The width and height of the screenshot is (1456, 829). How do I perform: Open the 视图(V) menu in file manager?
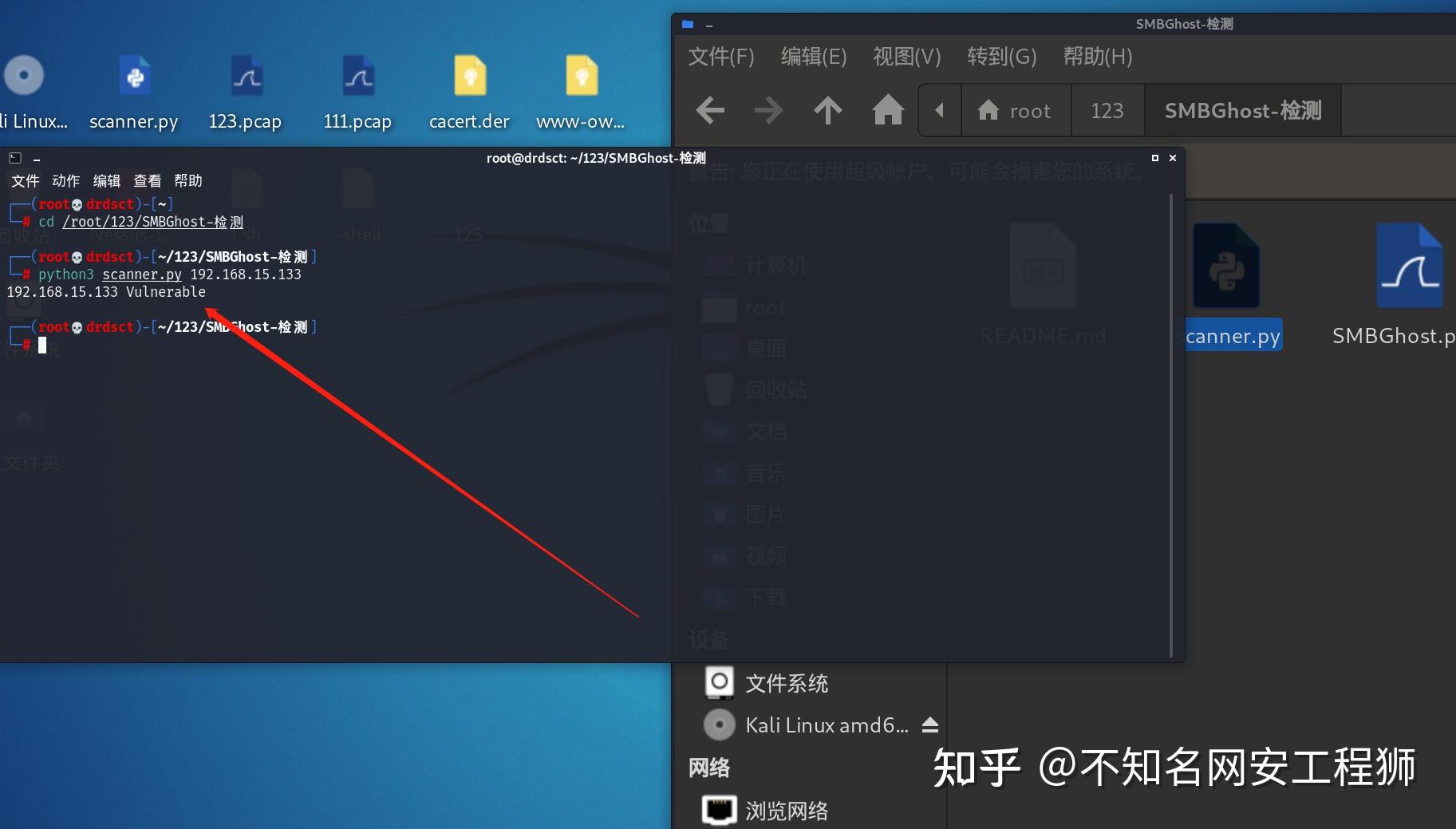907,57
